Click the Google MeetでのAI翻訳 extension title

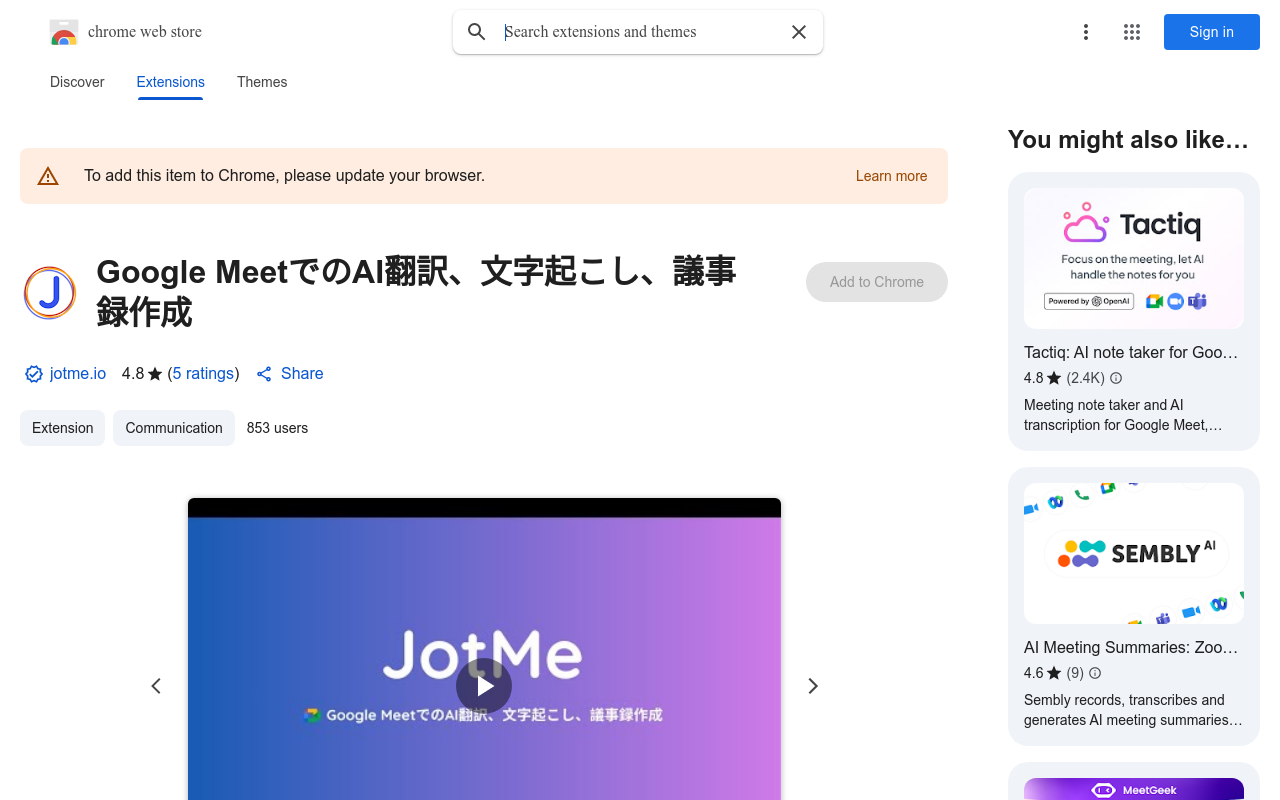click(416, 292)
